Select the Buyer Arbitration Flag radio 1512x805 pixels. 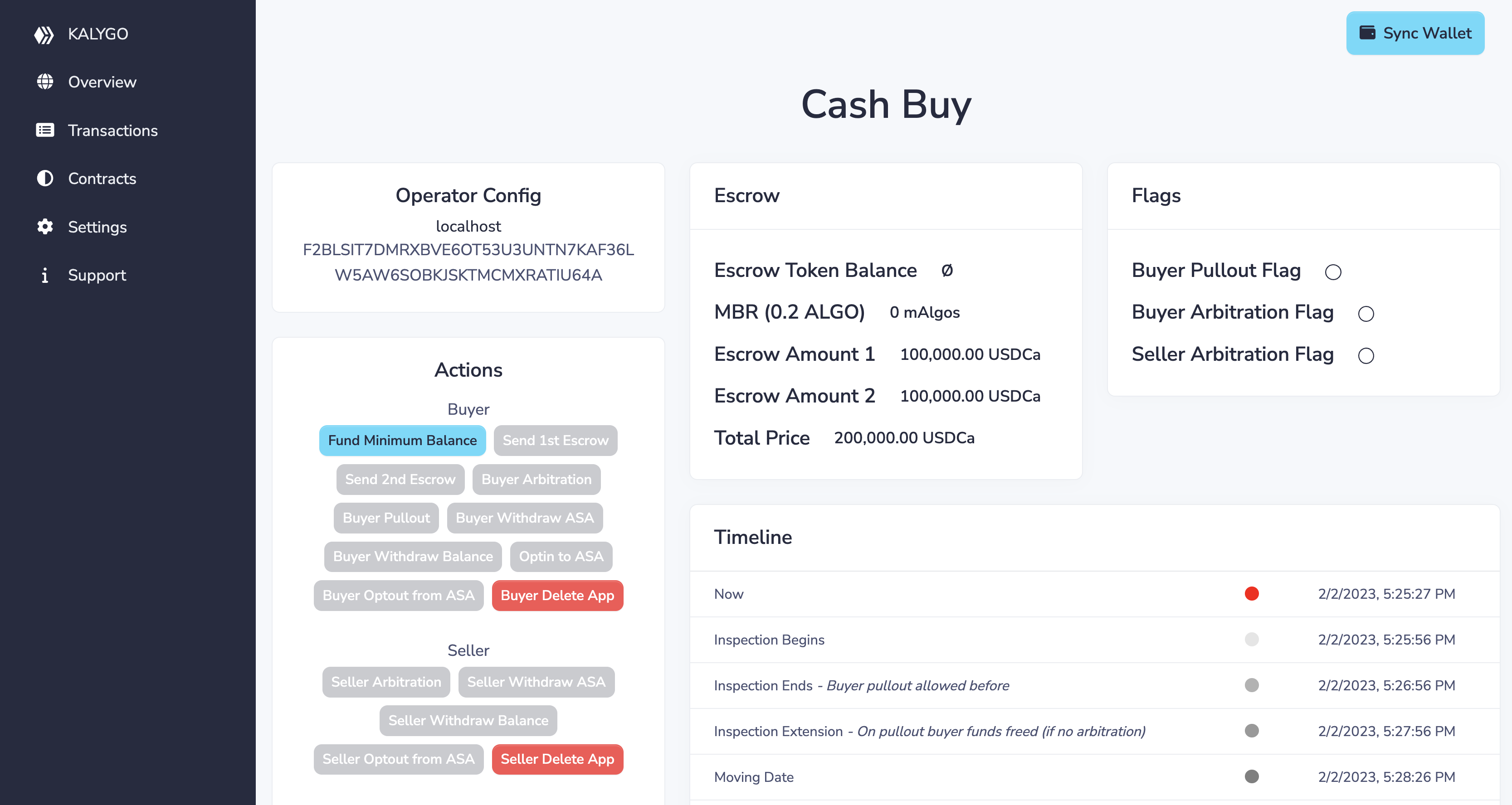[1365, 313]
